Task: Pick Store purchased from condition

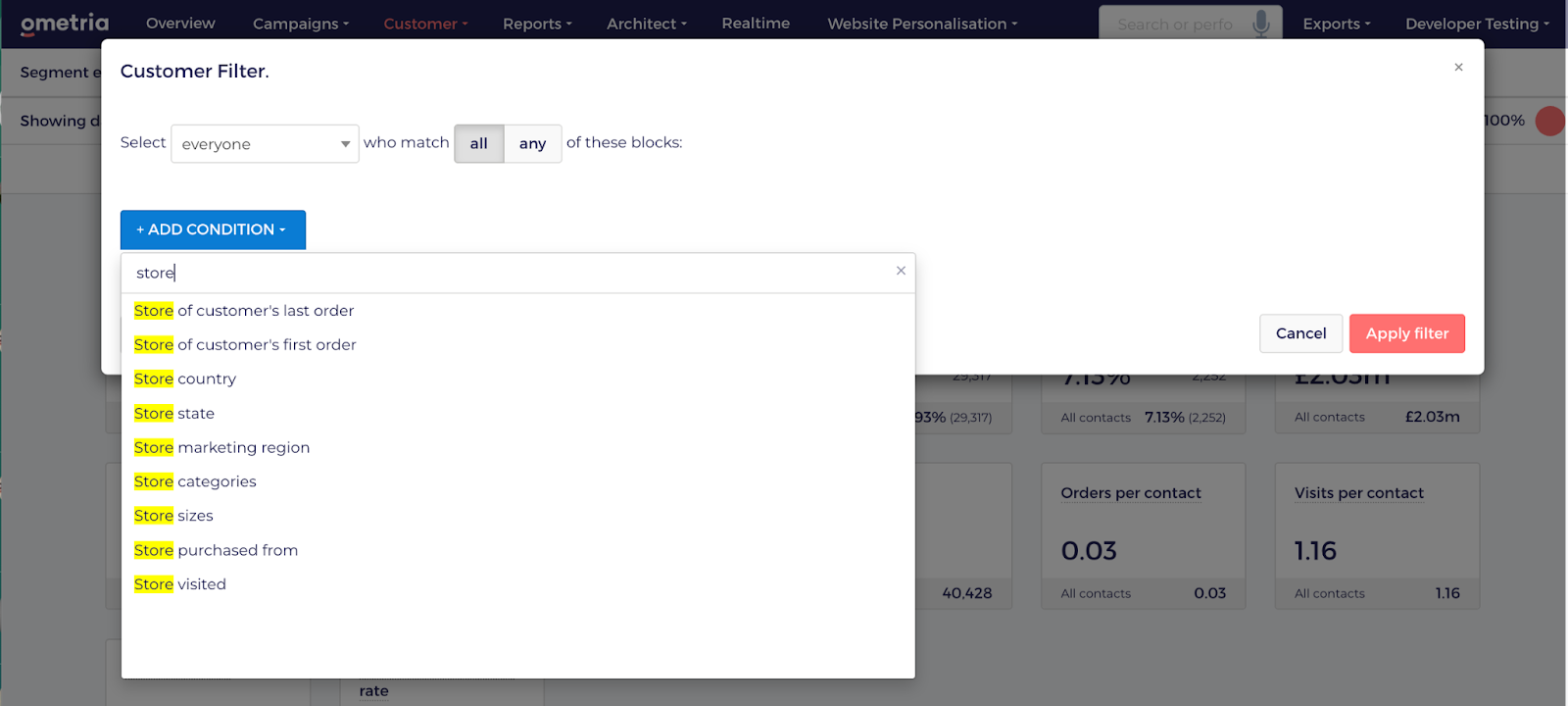Action: tap(217, 550)
